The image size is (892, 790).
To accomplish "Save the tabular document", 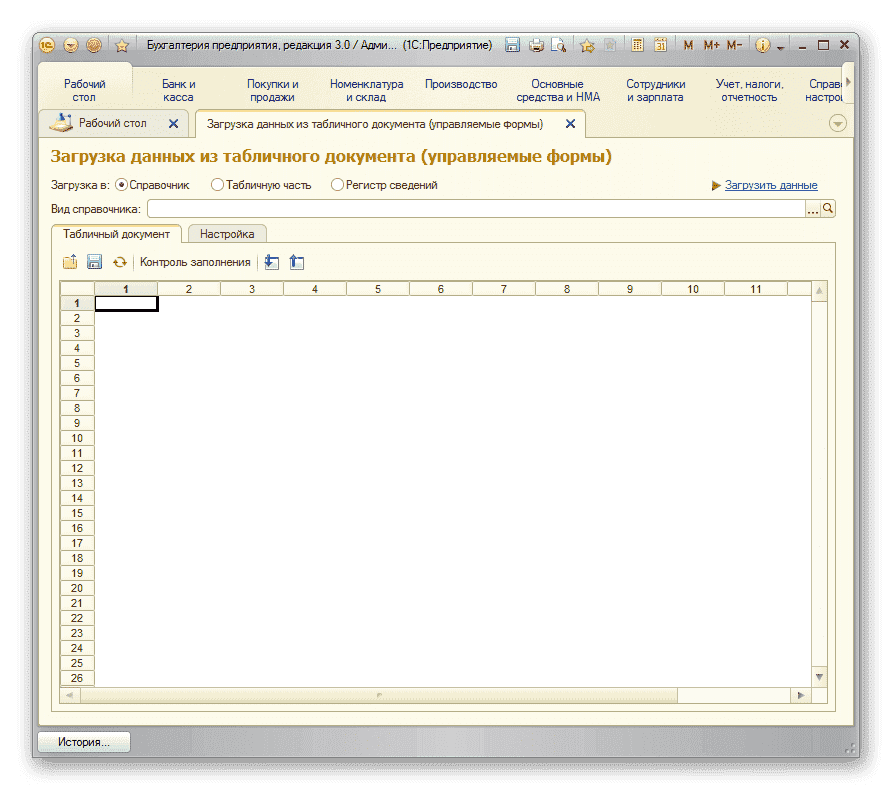I will pos(94,261).
